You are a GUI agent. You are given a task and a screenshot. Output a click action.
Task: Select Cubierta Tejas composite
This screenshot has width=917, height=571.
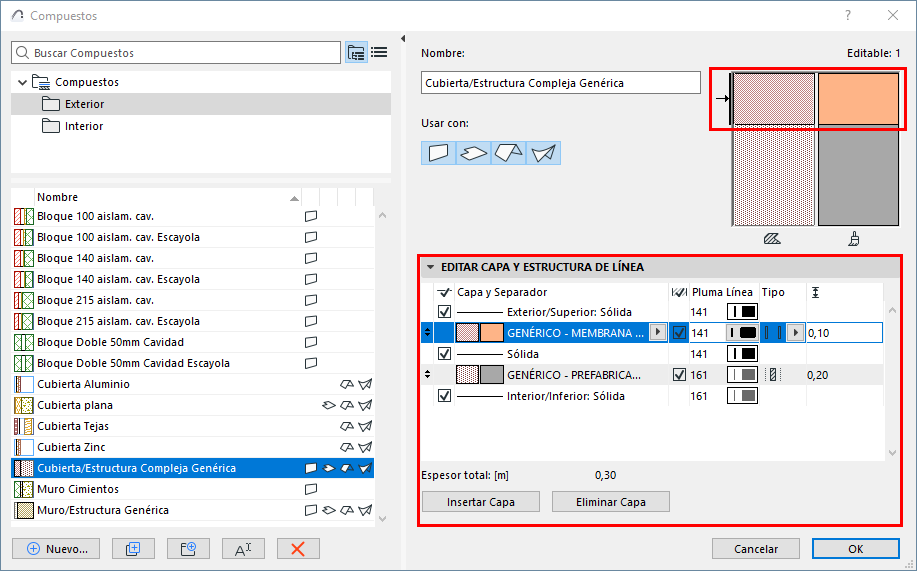point(192,426)
